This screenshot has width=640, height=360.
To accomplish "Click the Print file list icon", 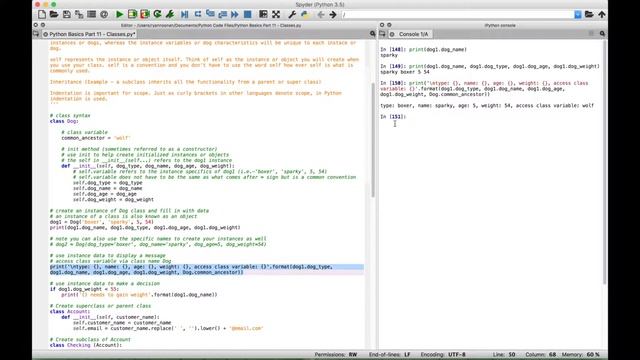I will pos(91,14).
